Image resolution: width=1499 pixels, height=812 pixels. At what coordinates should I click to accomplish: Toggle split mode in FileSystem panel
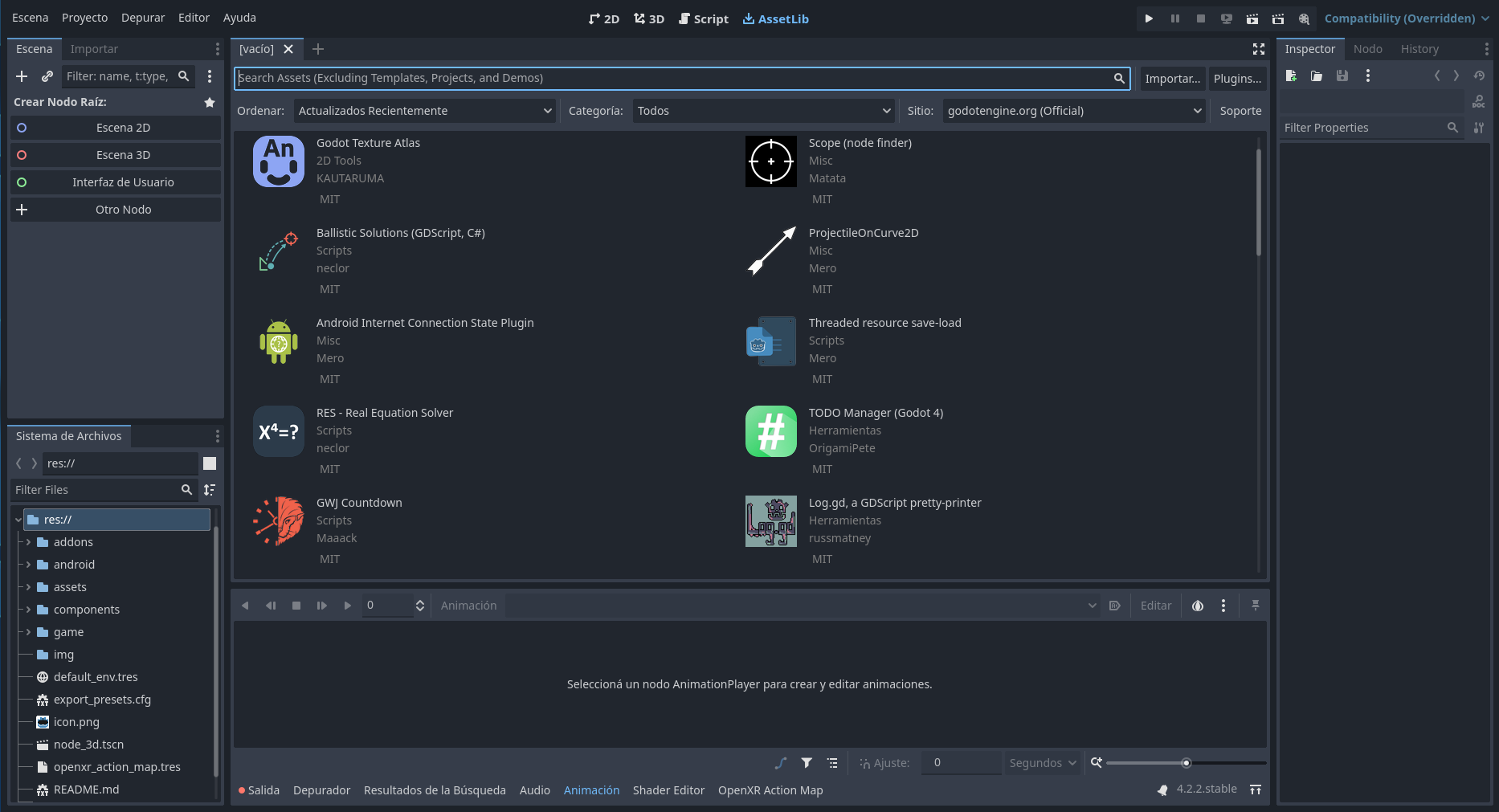[x=210, y=463]
